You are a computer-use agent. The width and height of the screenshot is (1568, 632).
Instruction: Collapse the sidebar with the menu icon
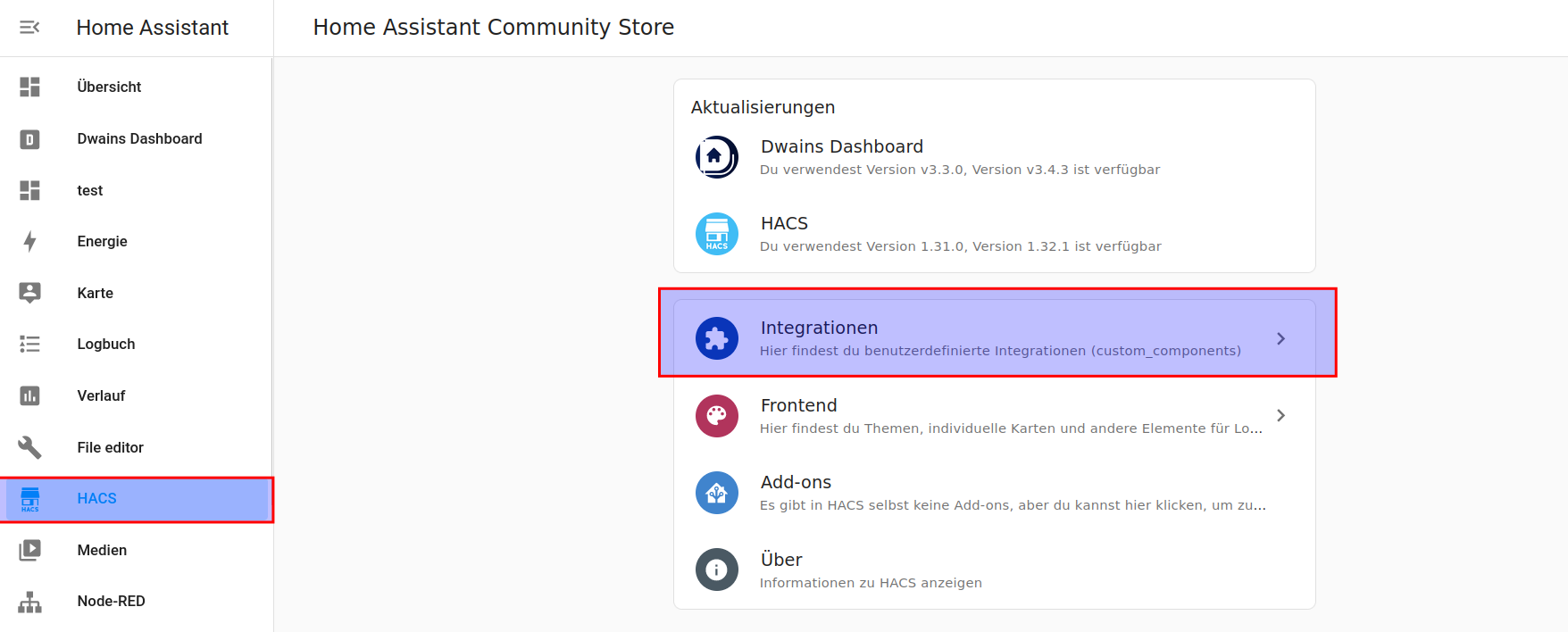(x=29, y=28)
